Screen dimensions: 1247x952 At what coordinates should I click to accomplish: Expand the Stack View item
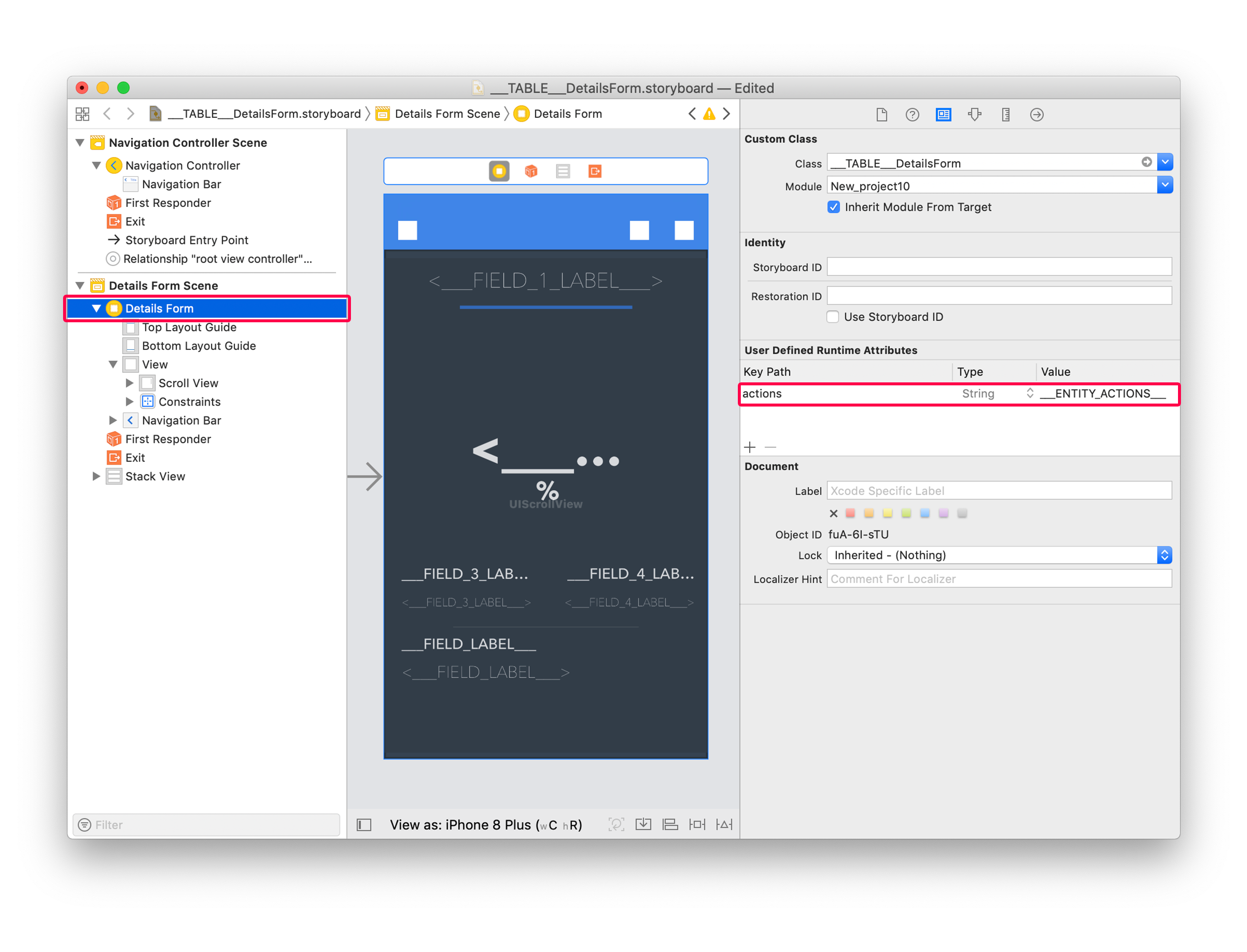(x=97, y=476)
